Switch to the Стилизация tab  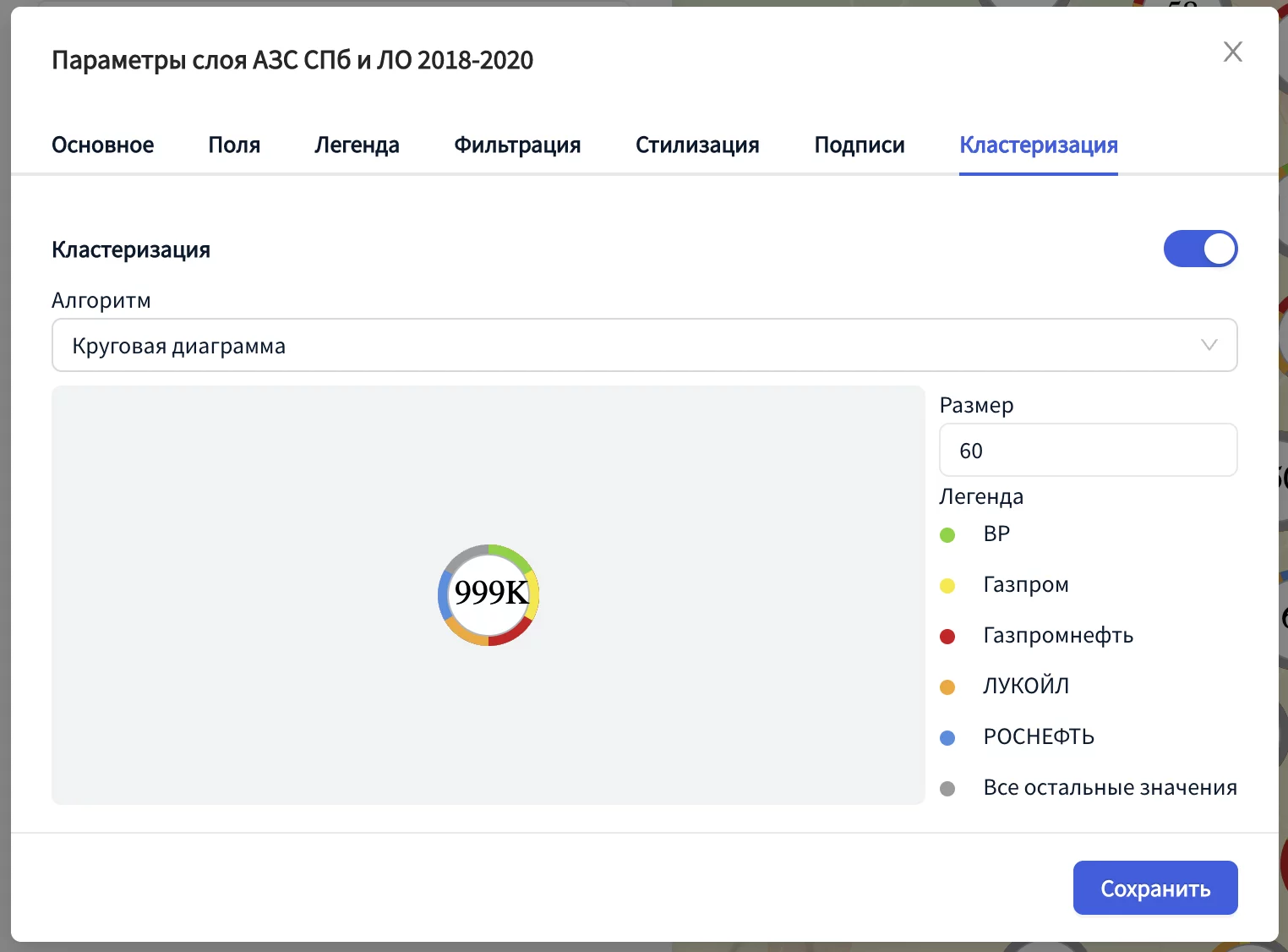pos(697,145)
